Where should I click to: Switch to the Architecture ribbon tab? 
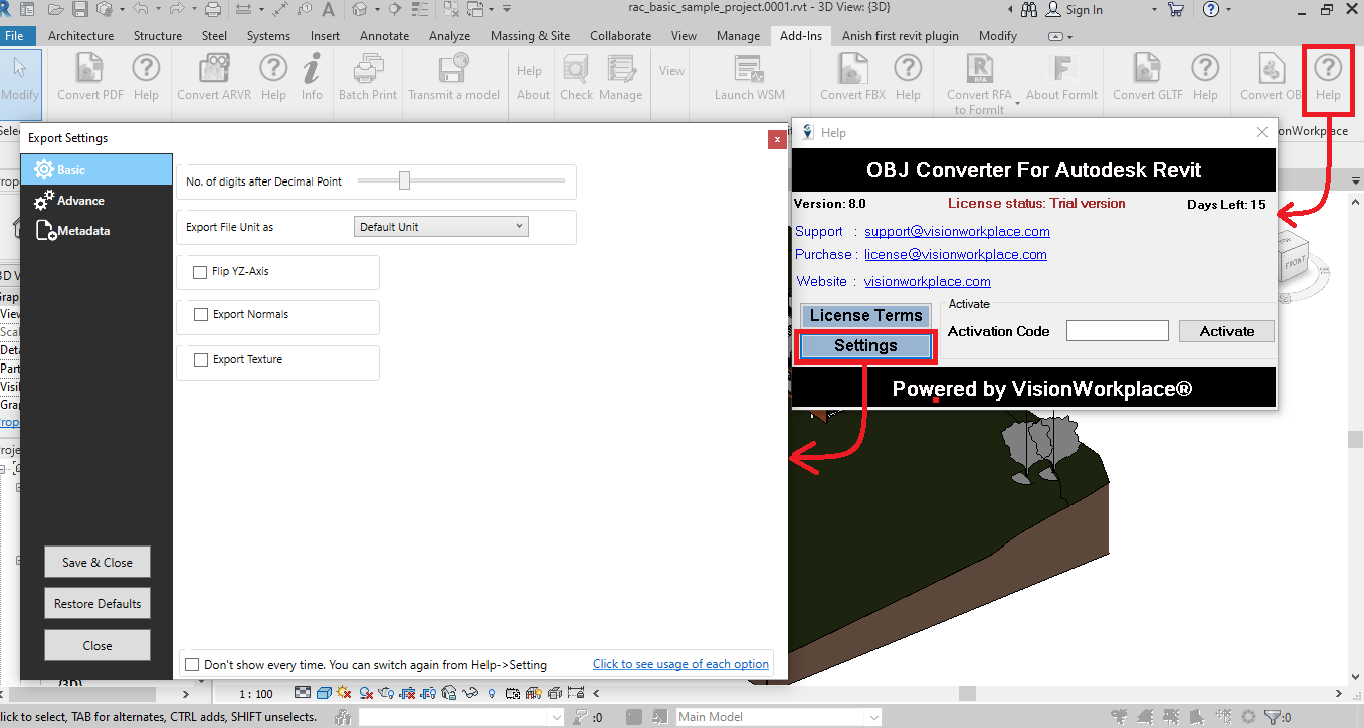click(81, 36)
